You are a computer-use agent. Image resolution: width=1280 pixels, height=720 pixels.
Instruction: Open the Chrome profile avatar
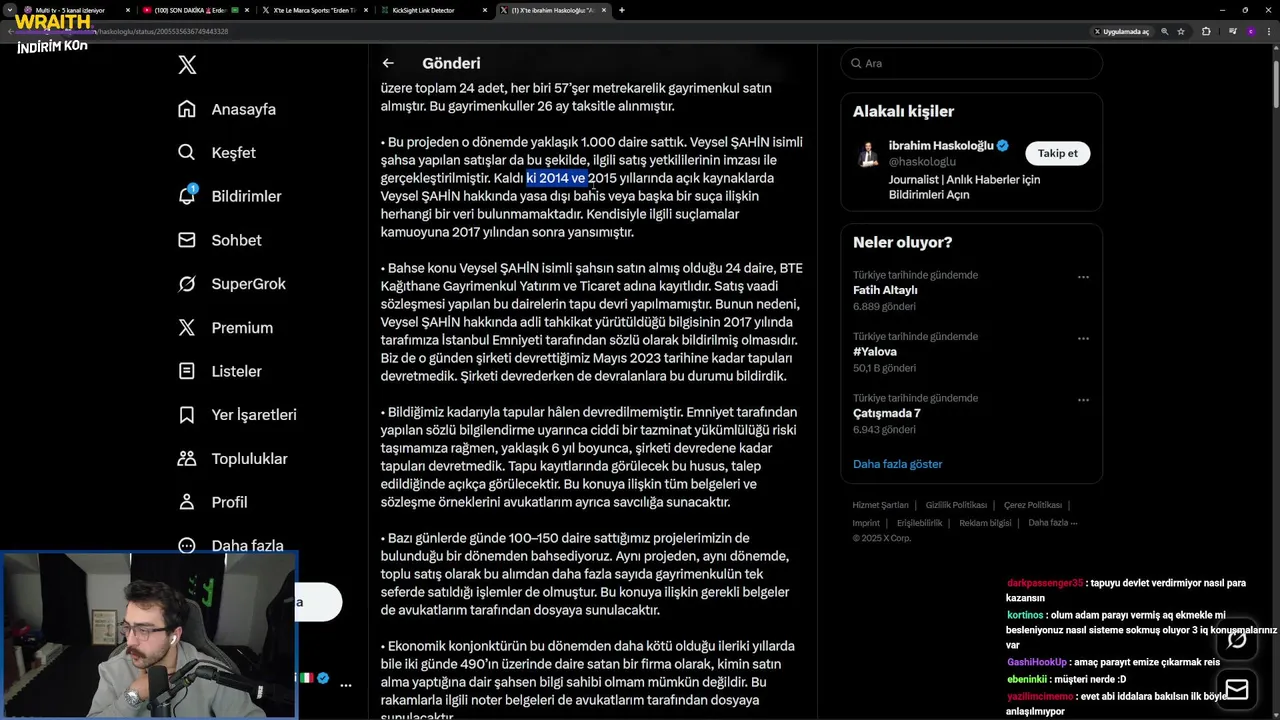pyautogui.click(x=1250, y=31)
